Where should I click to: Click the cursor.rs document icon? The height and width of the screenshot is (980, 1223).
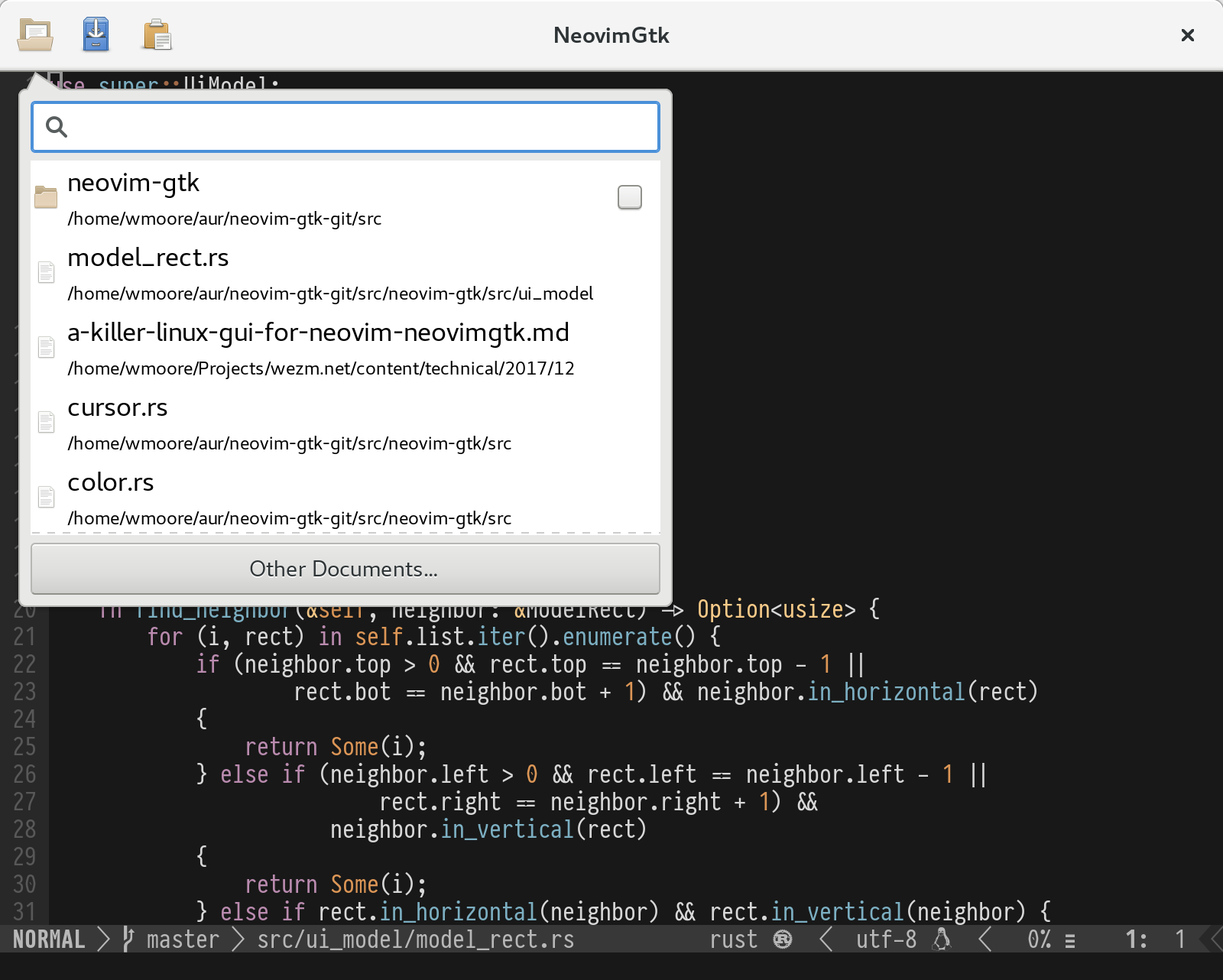47,422
